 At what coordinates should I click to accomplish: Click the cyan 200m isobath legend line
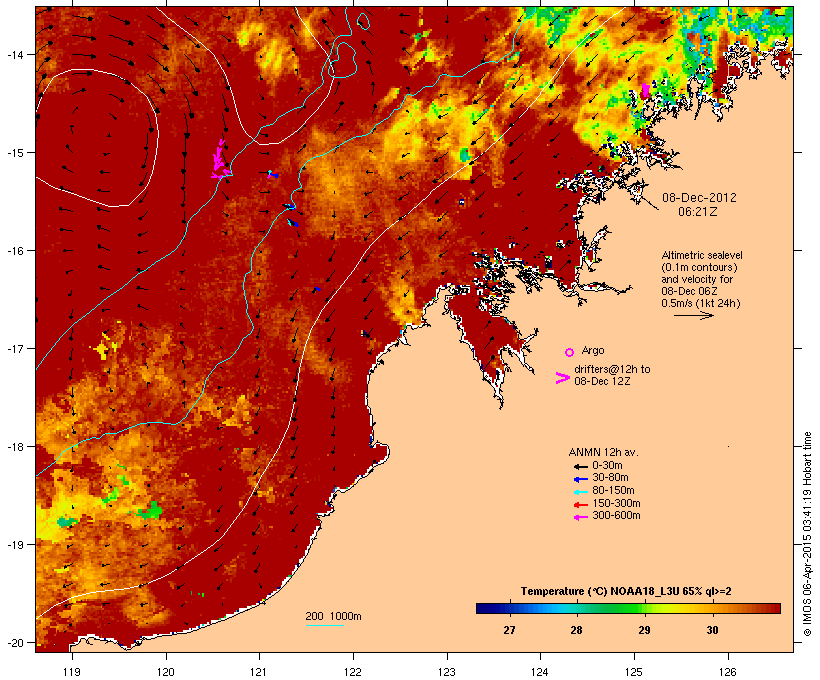pyautogui.click(x=324, y=626)
